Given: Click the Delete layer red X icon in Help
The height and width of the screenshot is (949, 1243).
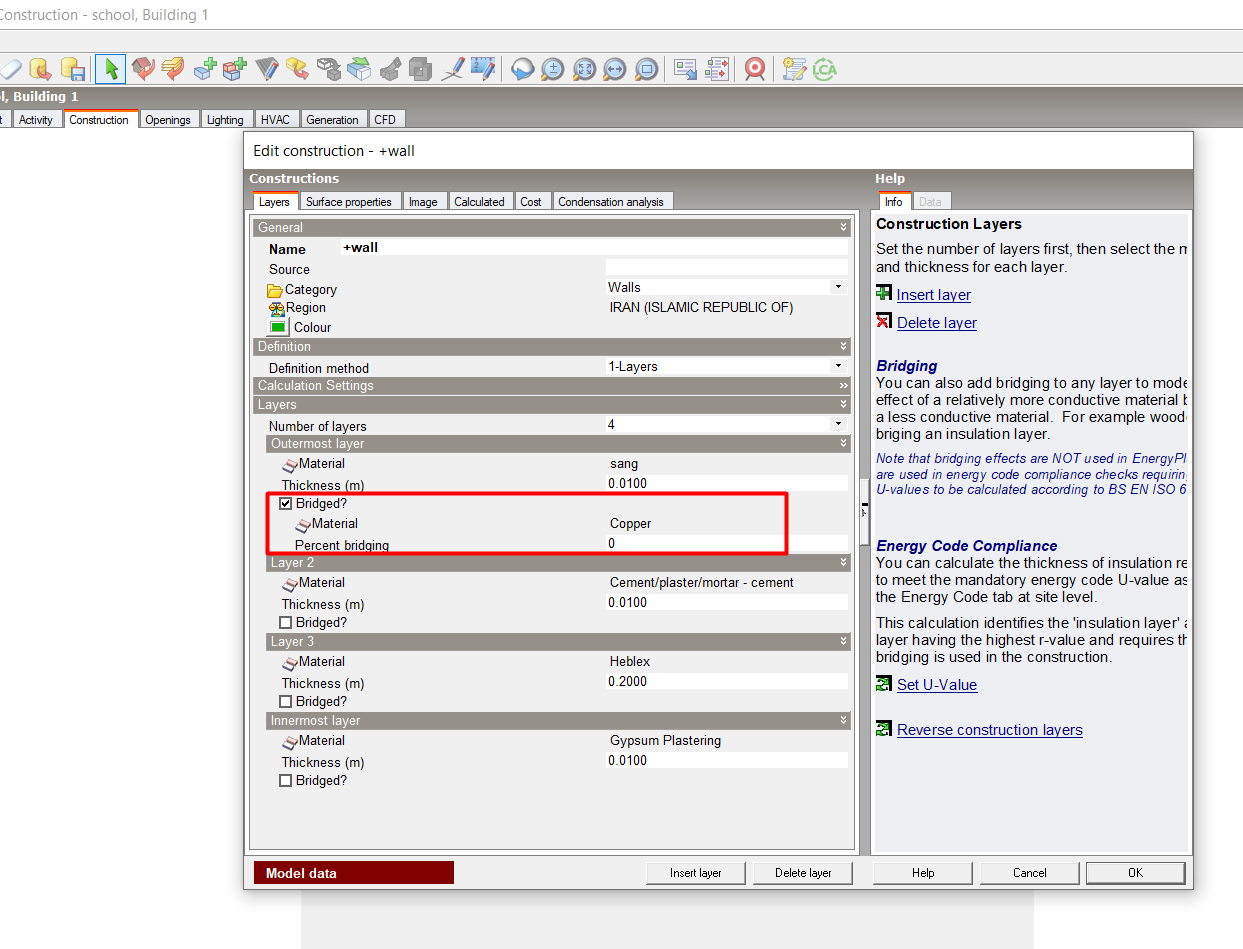Looking at the screenshot, I should pos(884,322).
